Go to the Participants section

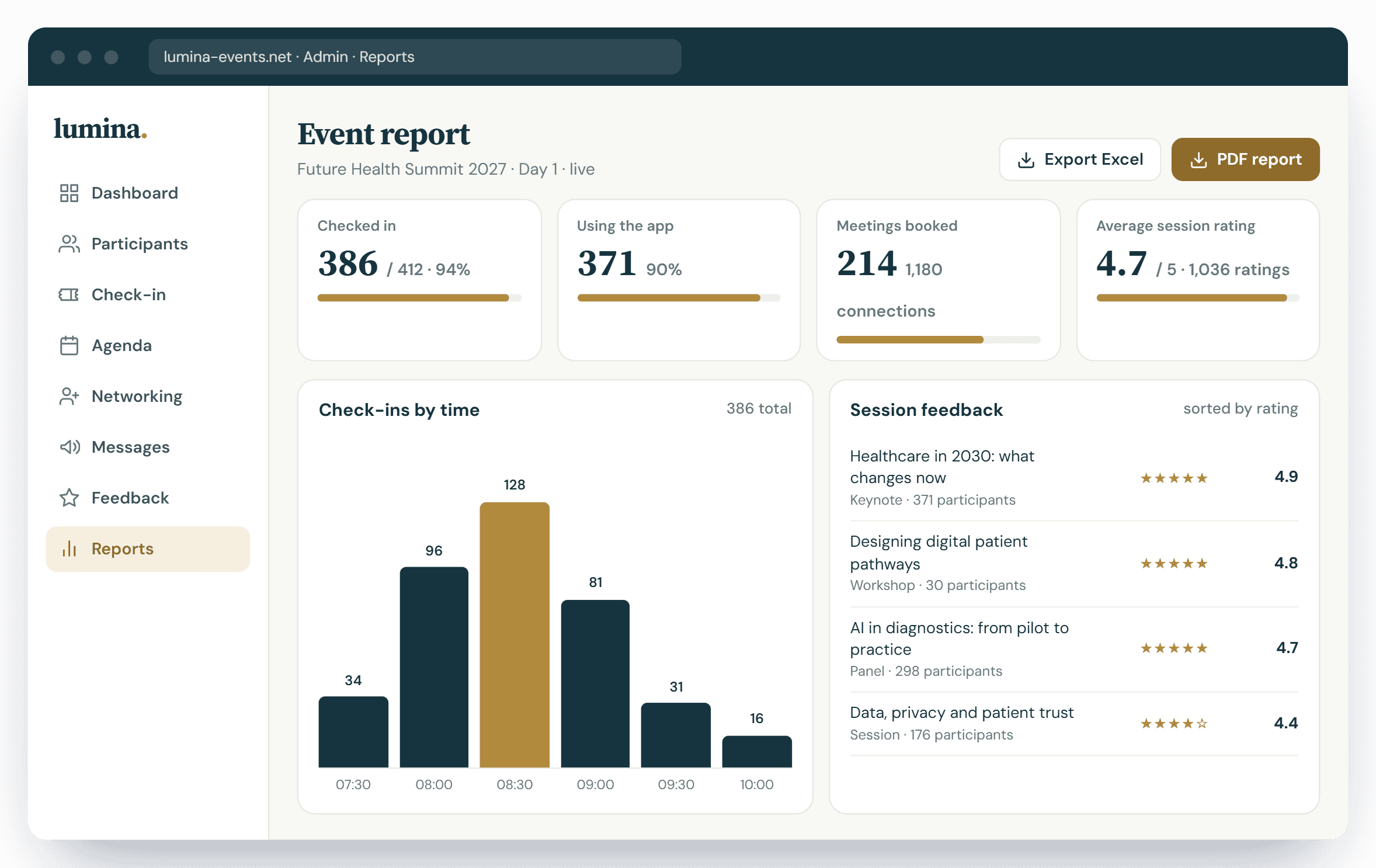point(148,244)
